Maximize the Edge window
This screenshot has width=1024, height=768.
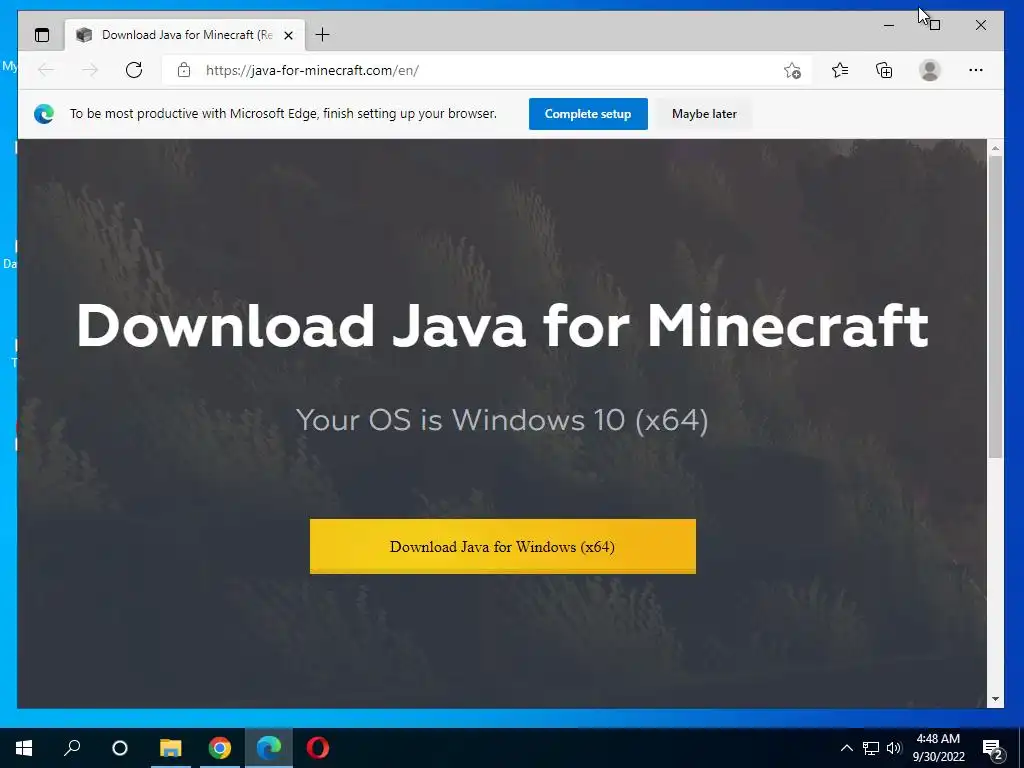tap(935, 25)
